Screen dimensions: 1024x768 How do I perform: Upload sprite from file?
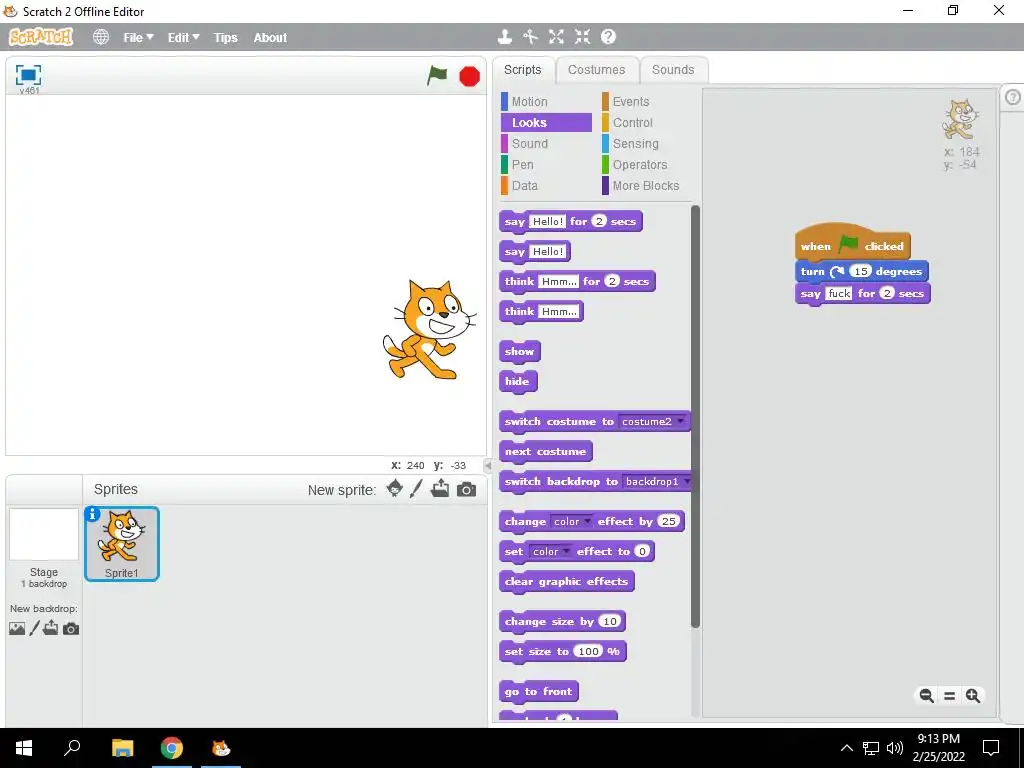pos(440,488)
